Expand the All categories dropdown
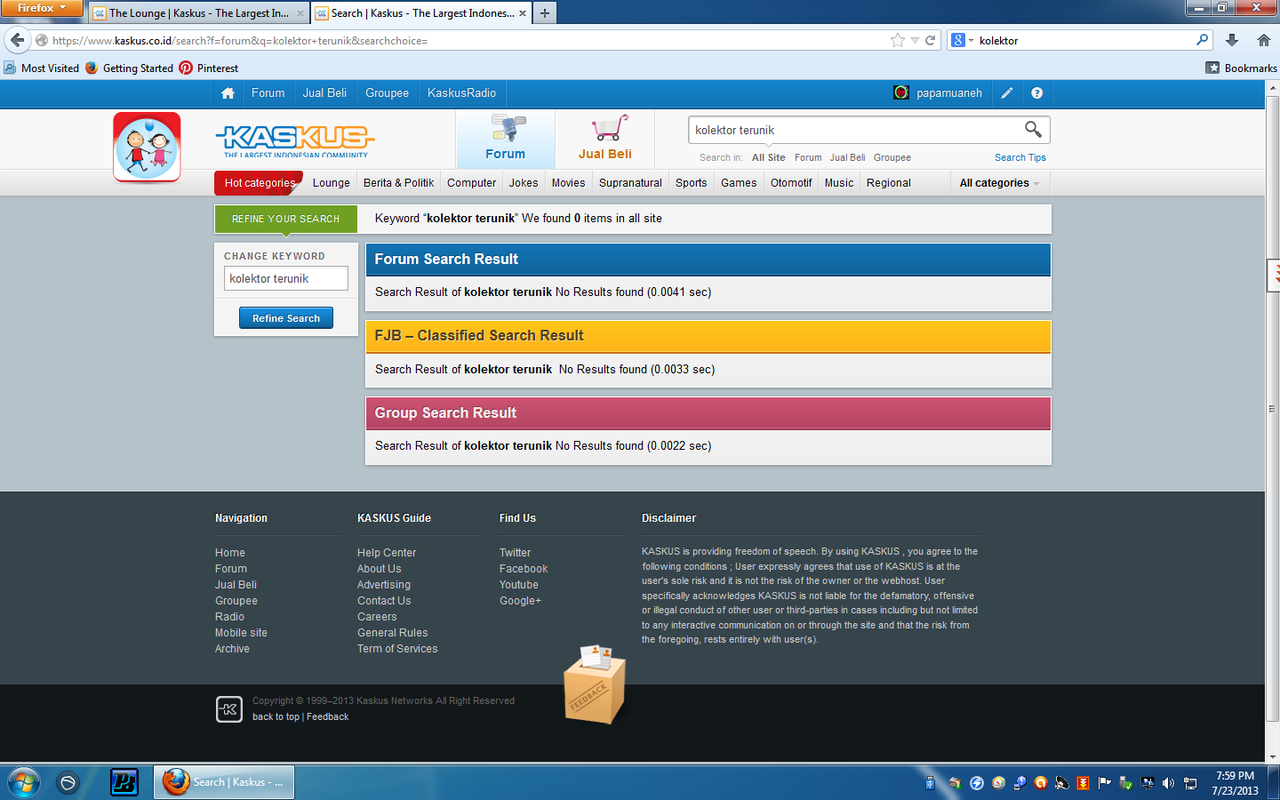1280x800 pixels. [x=1000, y=183]
